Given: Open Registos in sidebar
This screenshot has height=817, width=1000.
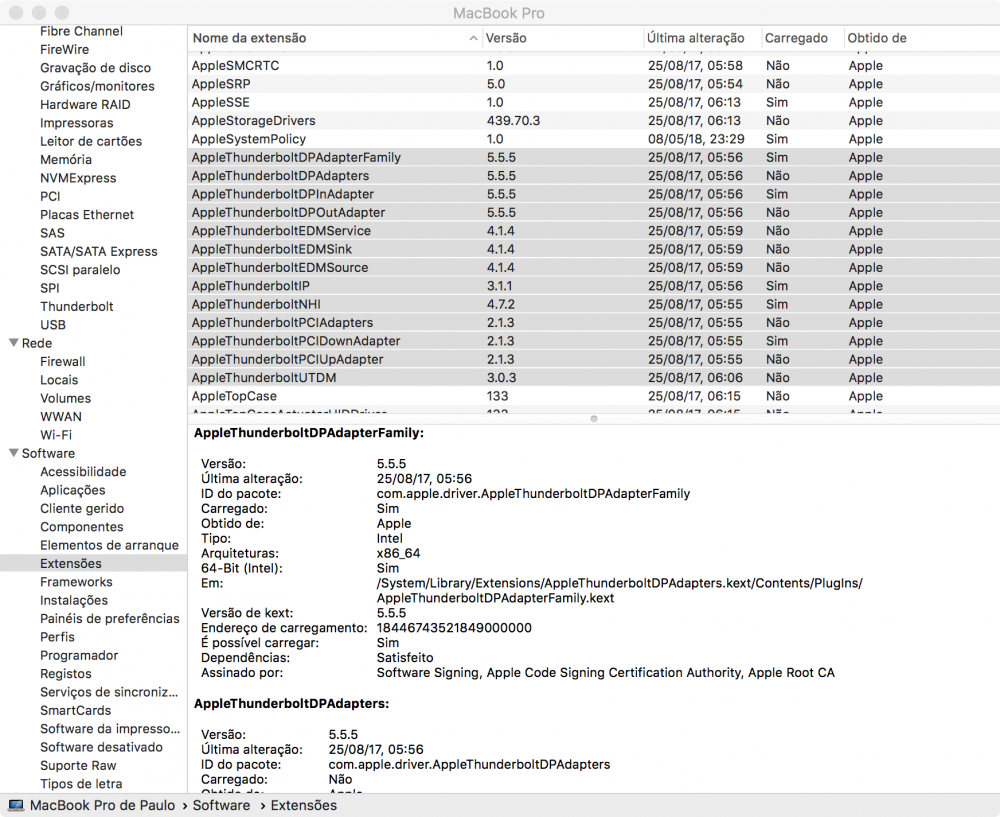Looking at the screenshot, I should click(x=66, y=674).
